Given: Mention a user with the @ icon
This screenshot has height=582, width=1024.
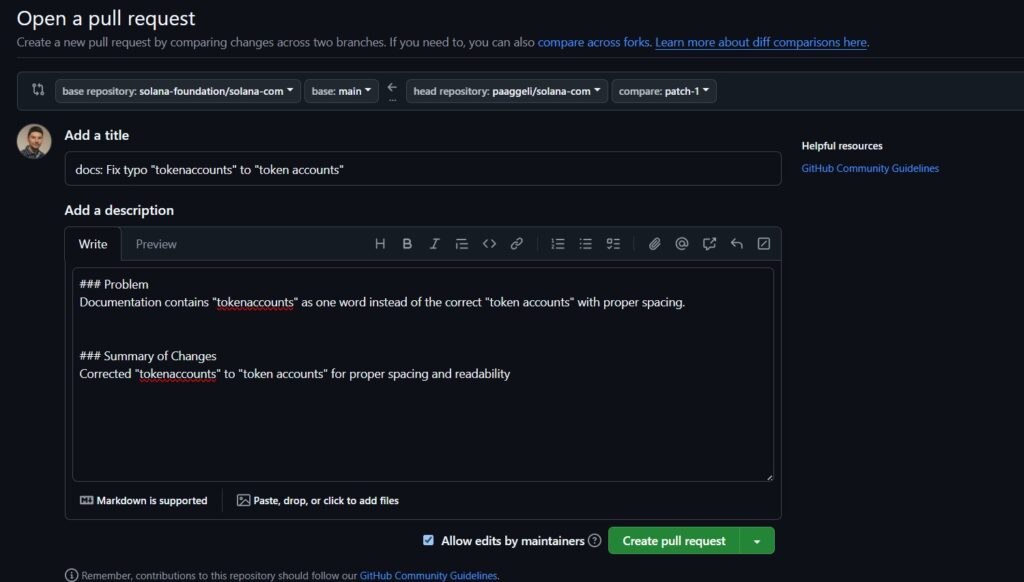Looking at the screenshot, I should click(x=682, y=244).
